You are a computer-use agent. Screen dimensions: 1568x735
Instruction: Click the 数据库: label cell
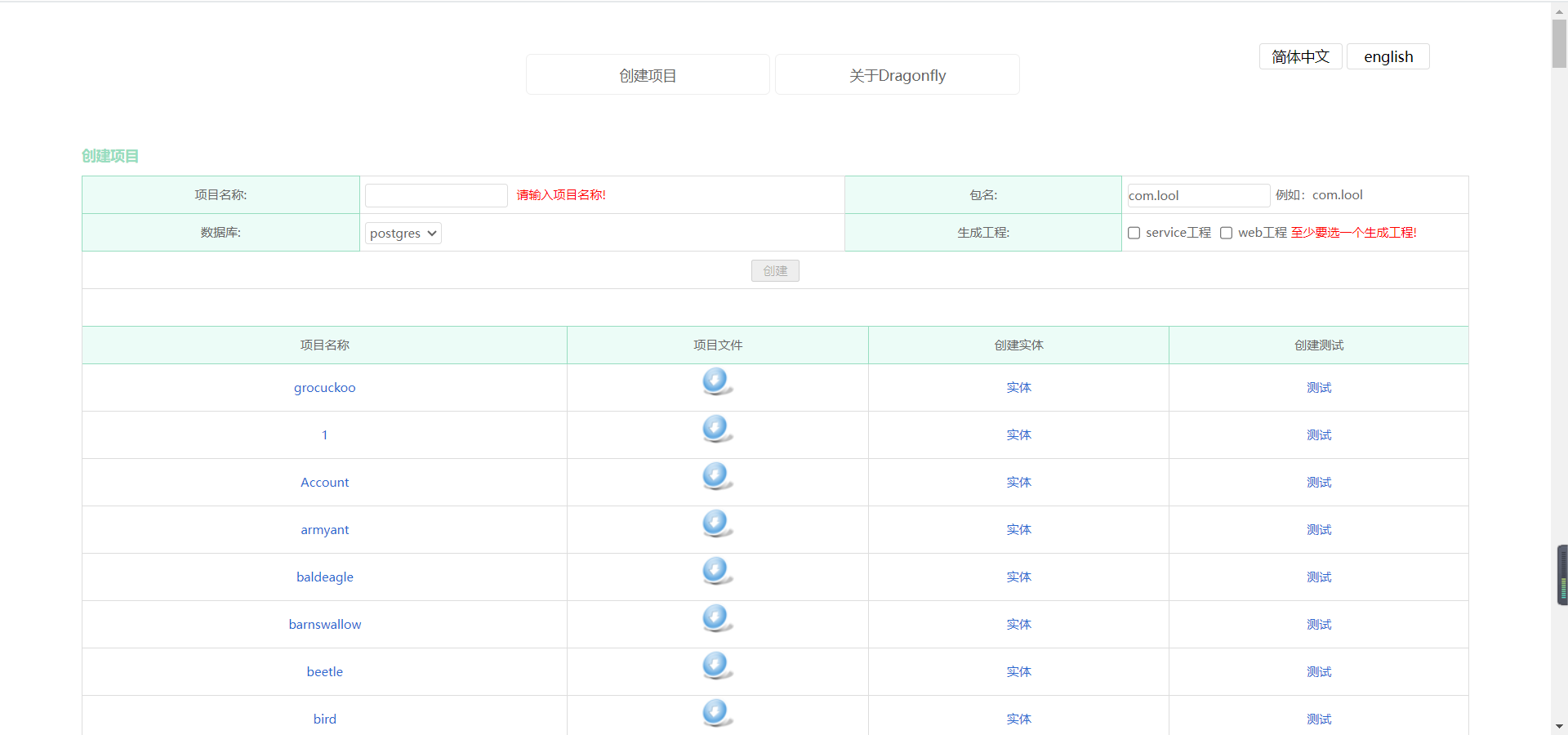220,233
